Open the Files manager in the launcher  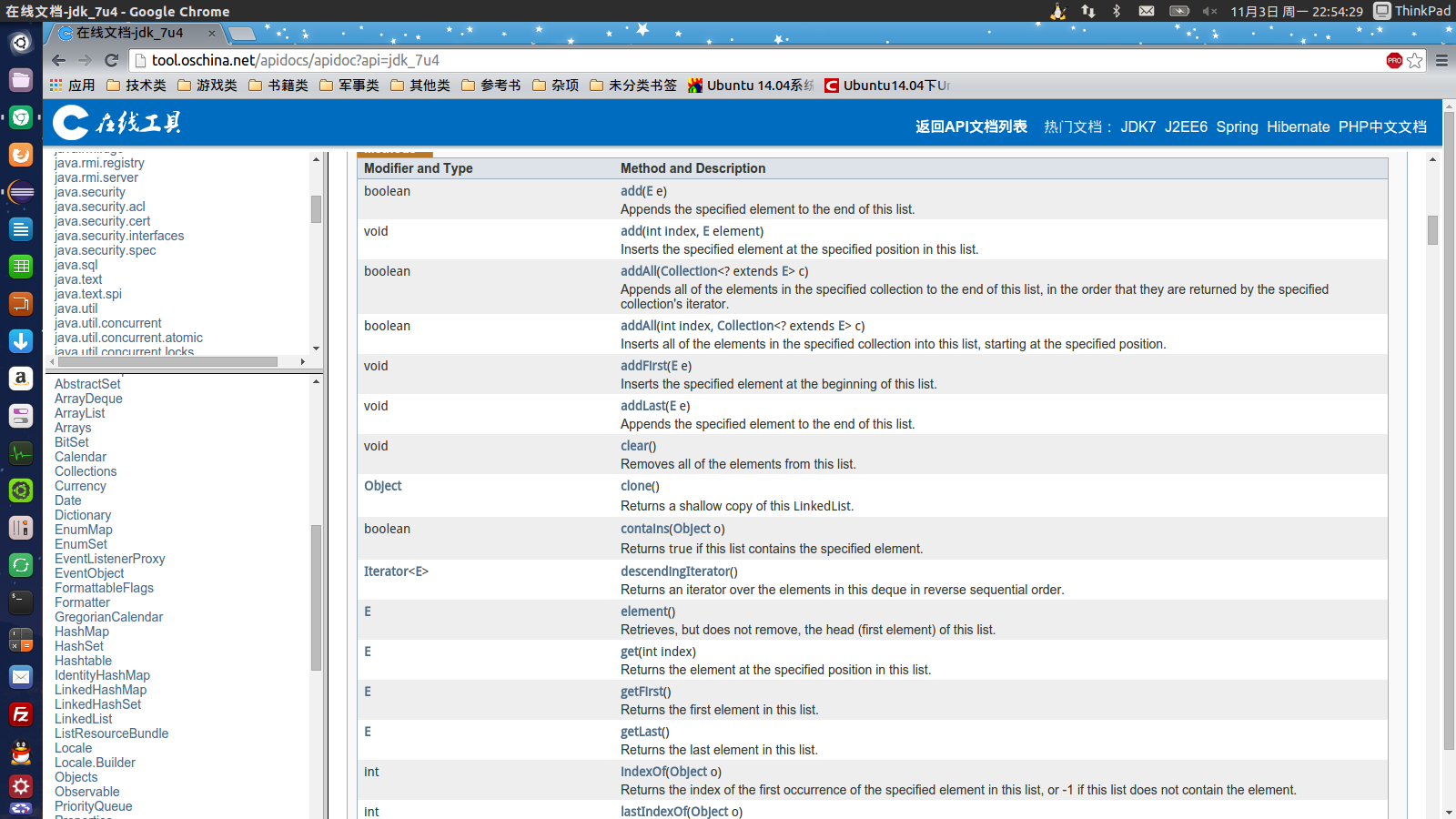(21, 80)
